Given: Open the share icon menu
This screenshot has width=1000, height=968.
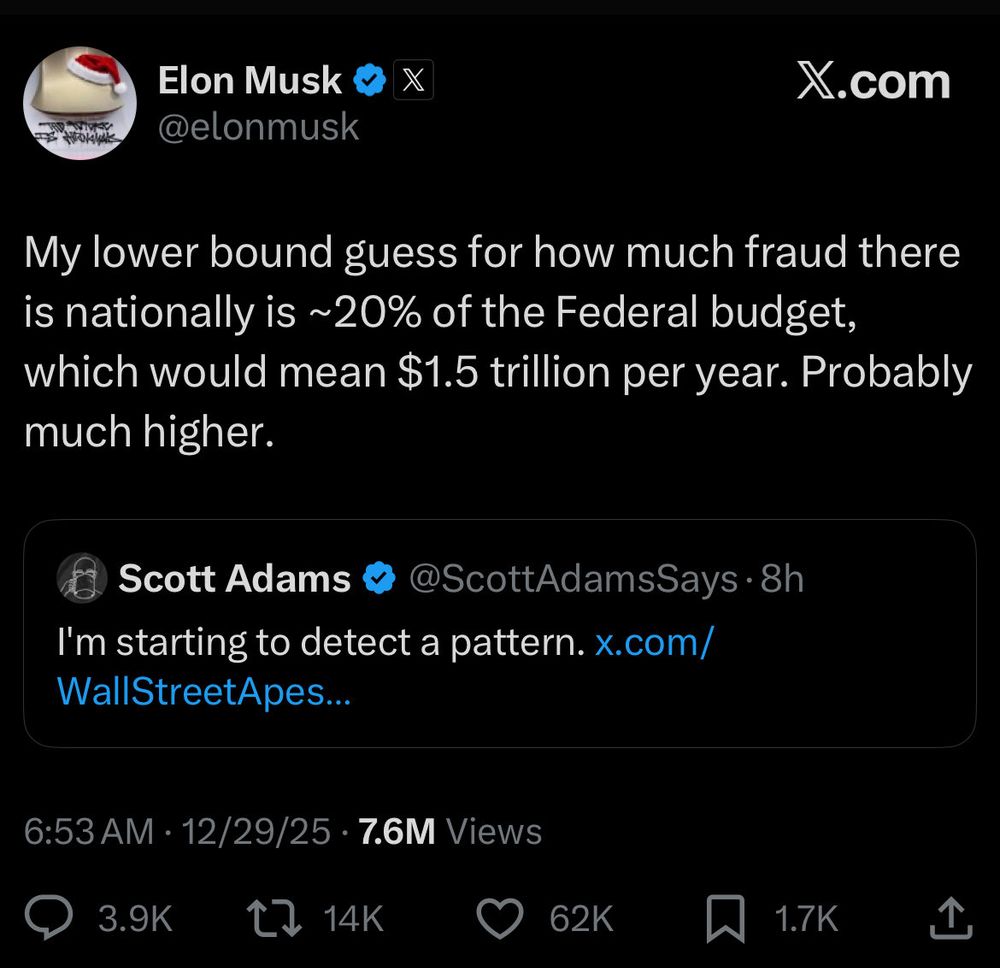Looking at the screenshot, I should 950,918.
